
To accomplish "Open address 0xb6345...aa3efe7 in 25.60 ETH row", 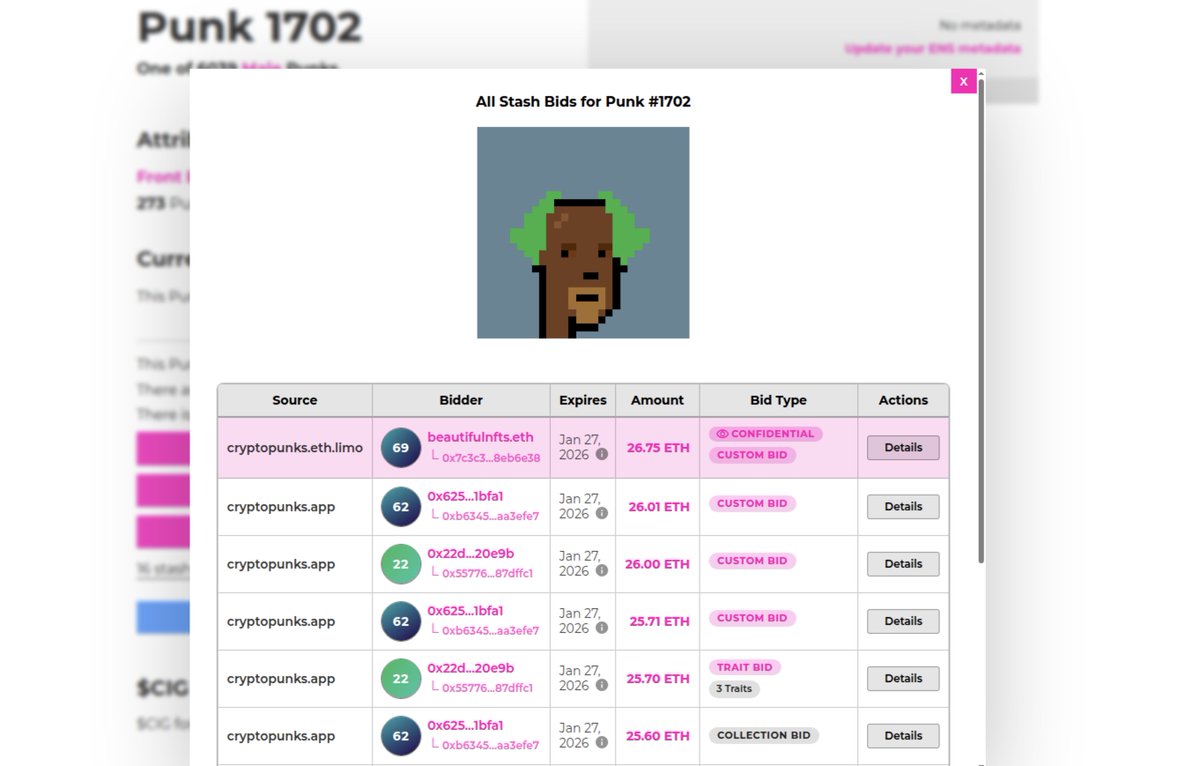I will [x=490, y=746].
